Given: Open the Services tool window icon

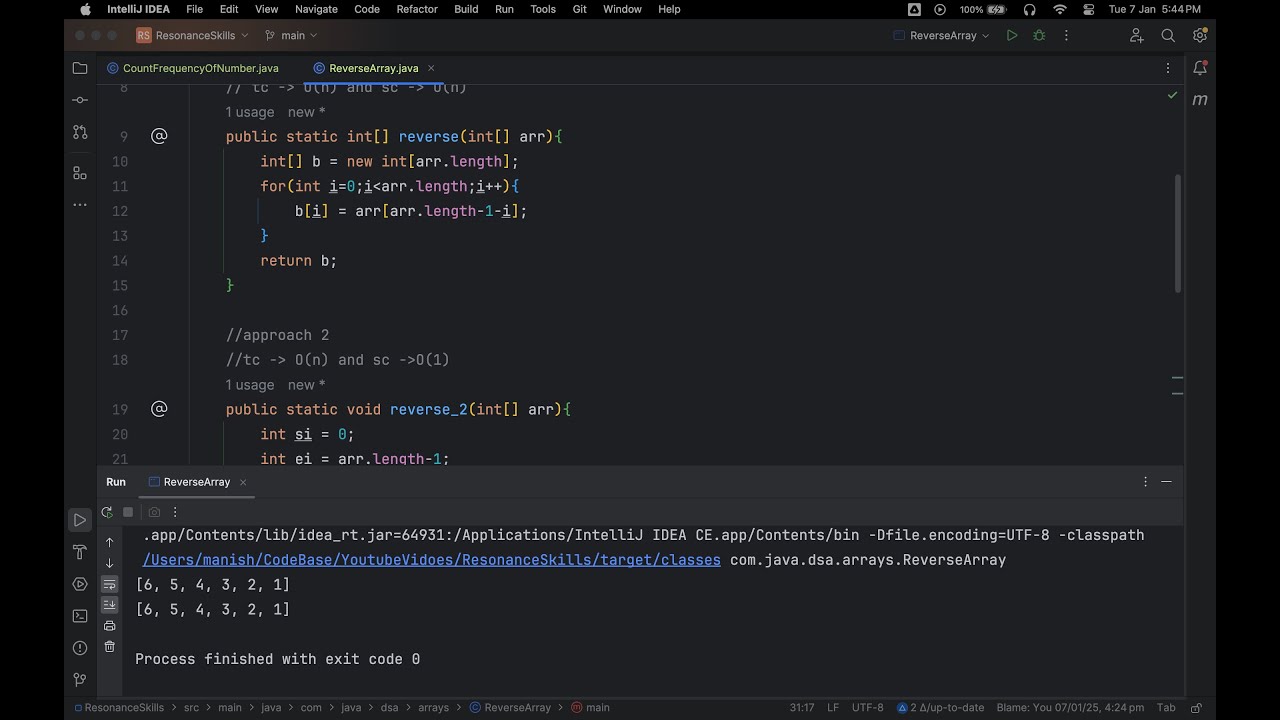Looking at the screenshot, I should point(80,584).
